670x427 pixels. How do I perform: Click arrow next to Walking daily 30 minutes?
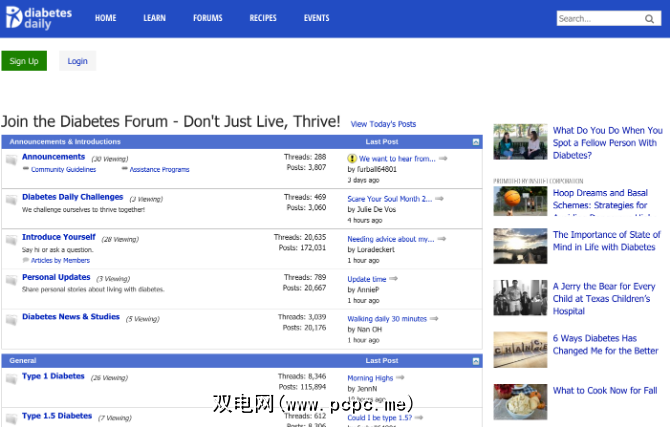[x=433, y=319]
